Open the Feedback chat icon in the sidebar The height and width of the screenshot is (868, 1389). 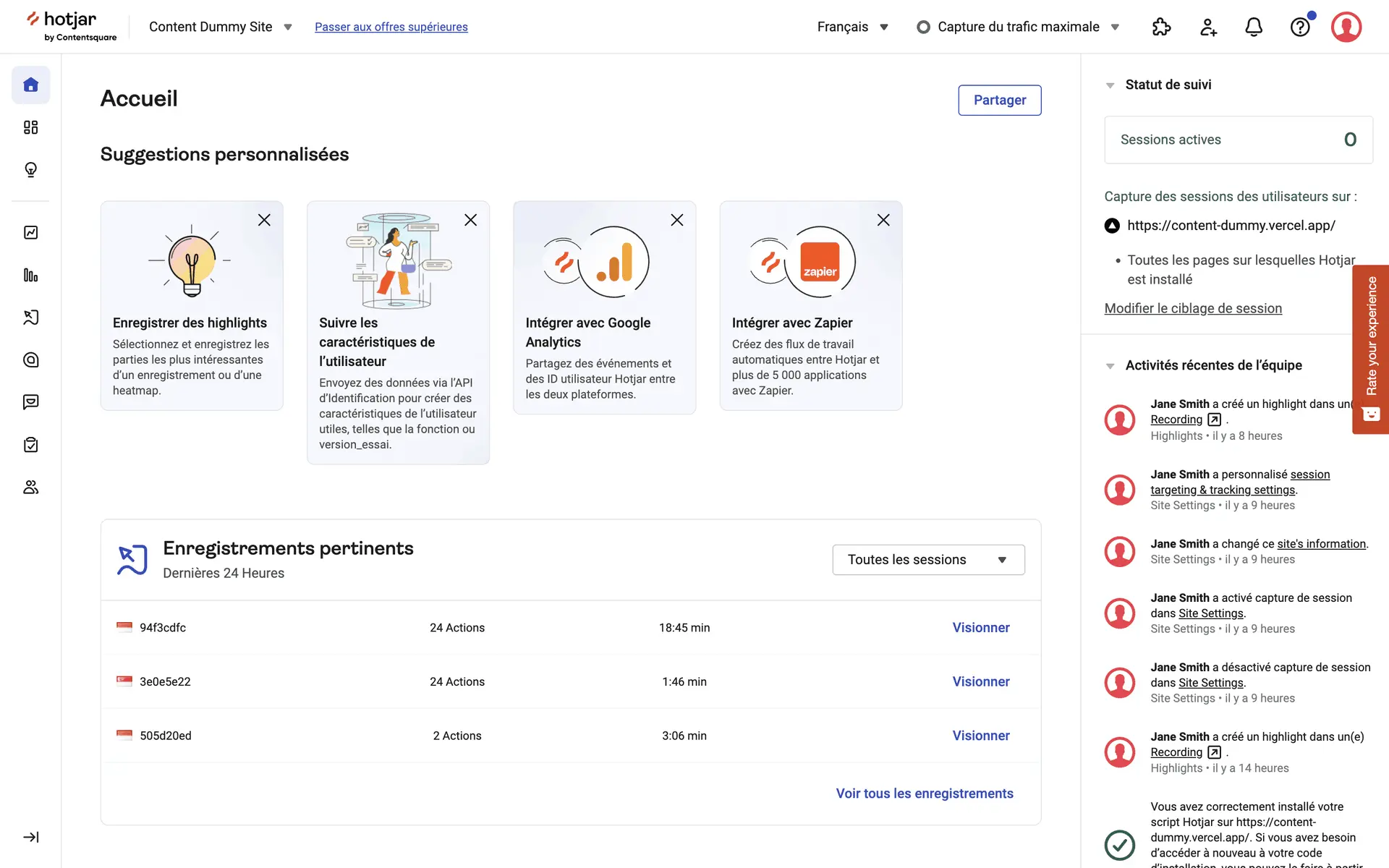pyautogui.click(x=30, y=402)
